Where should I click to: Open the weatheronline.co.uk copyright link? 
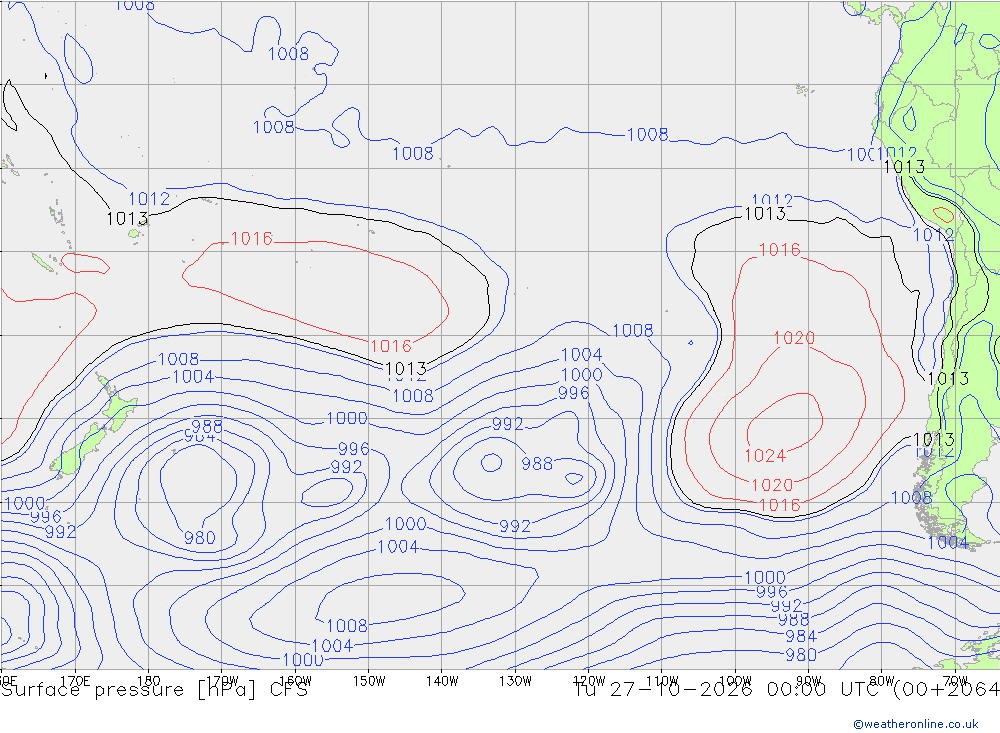[916, 724]
